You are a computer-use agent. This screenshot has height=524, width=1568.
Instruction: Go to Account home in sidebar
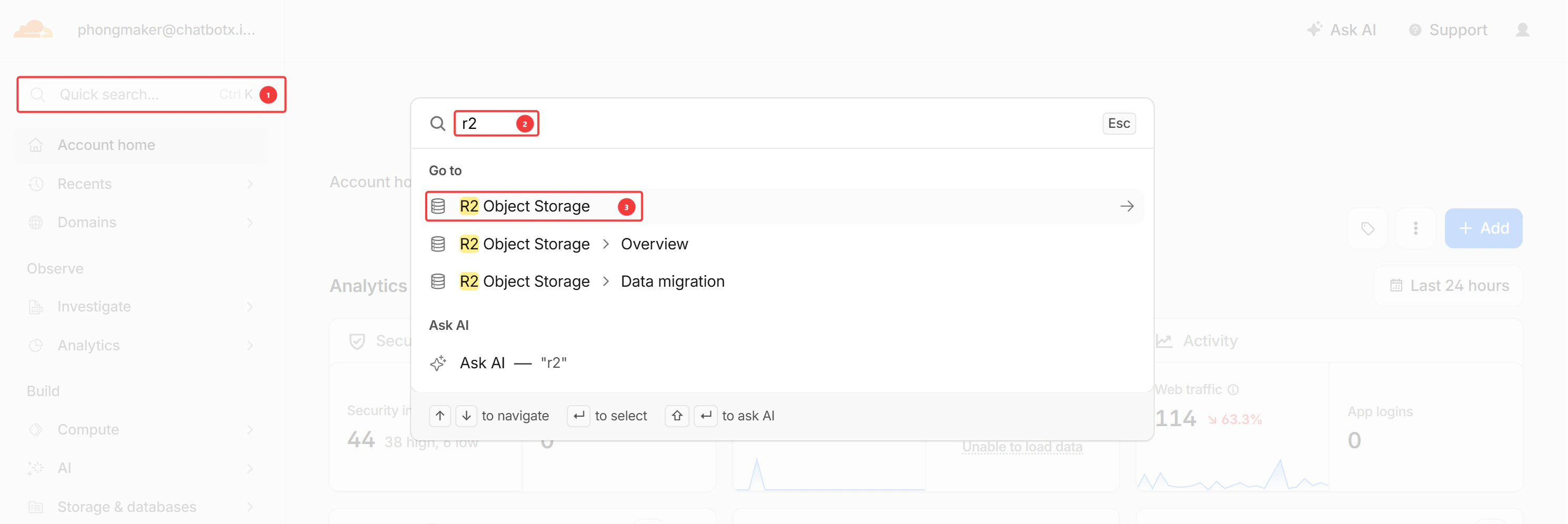pyautogui.click(x=140, y=145)
